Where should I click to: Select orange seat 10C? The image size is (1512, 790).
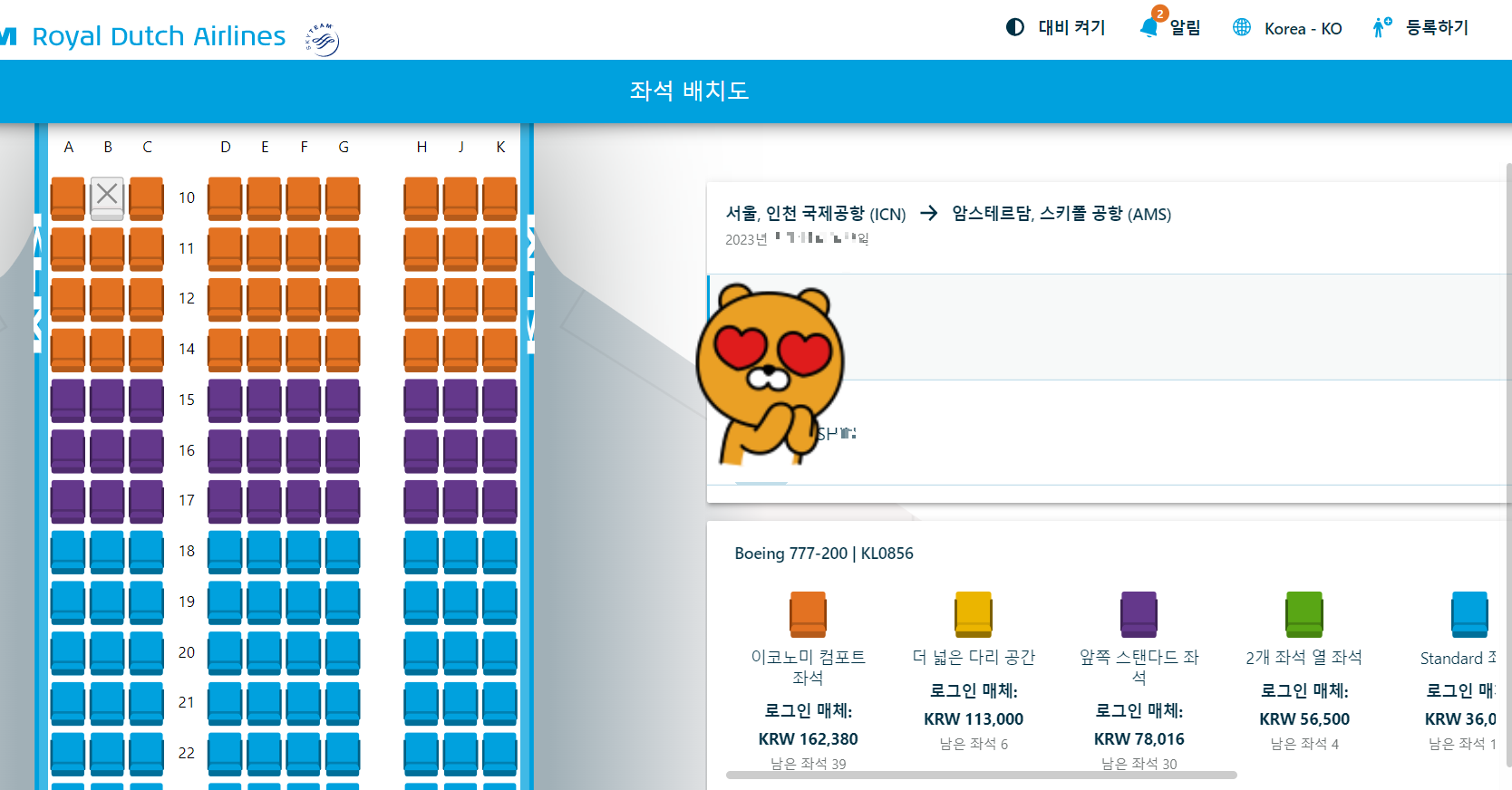click(147, 198)
